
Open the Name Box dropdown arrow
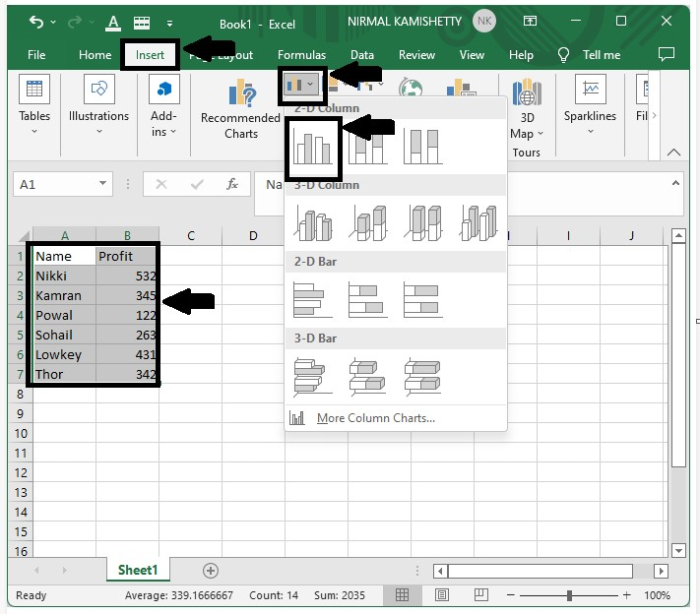(x=103, y=184)
